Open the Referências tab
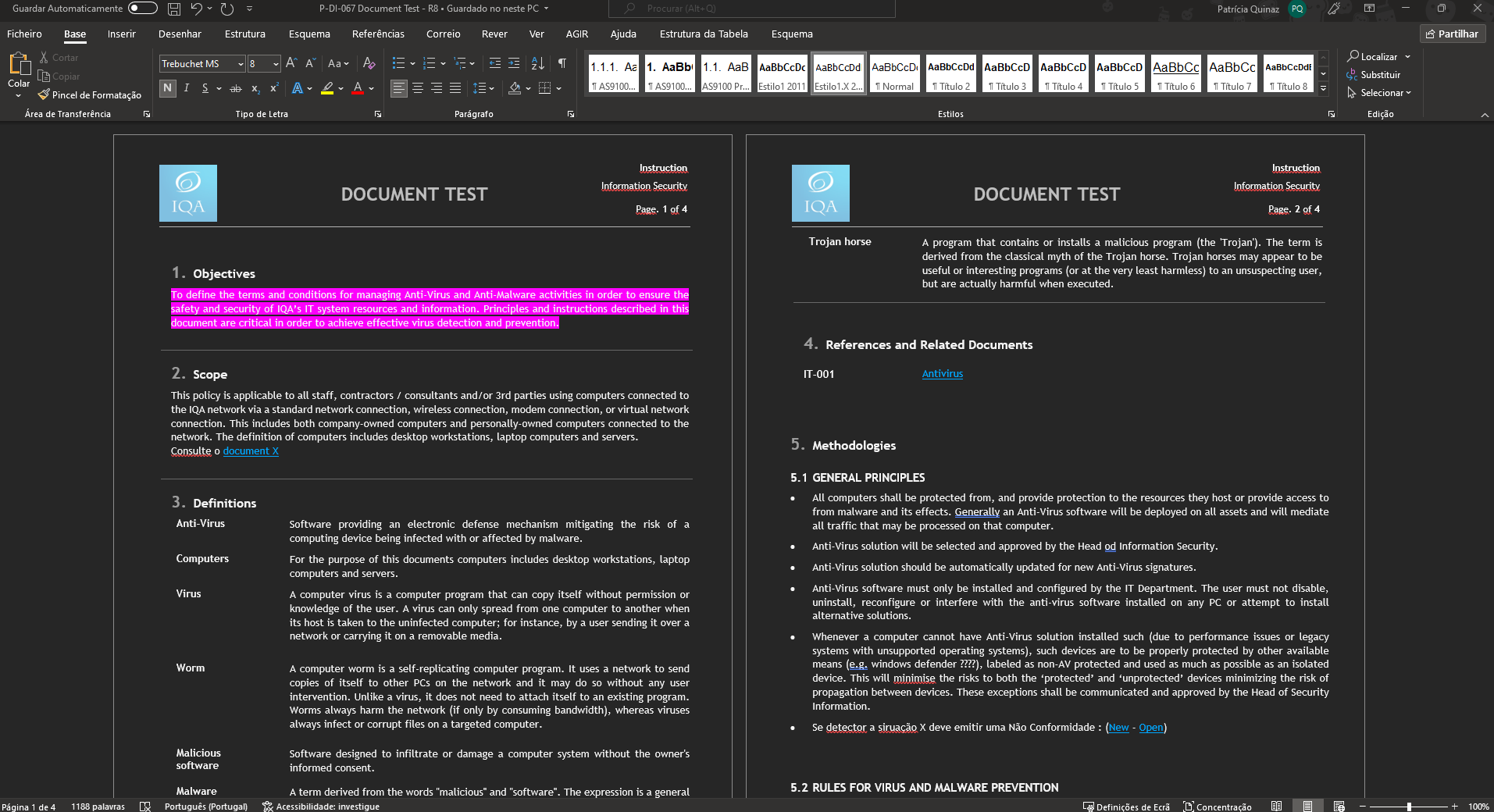Screen dimensions: 1494x812 tap(378, 34)
